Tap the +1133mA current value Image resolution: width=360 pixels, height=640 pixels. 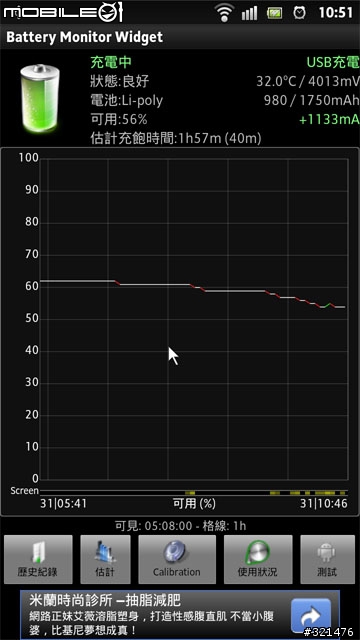point(329,120)
